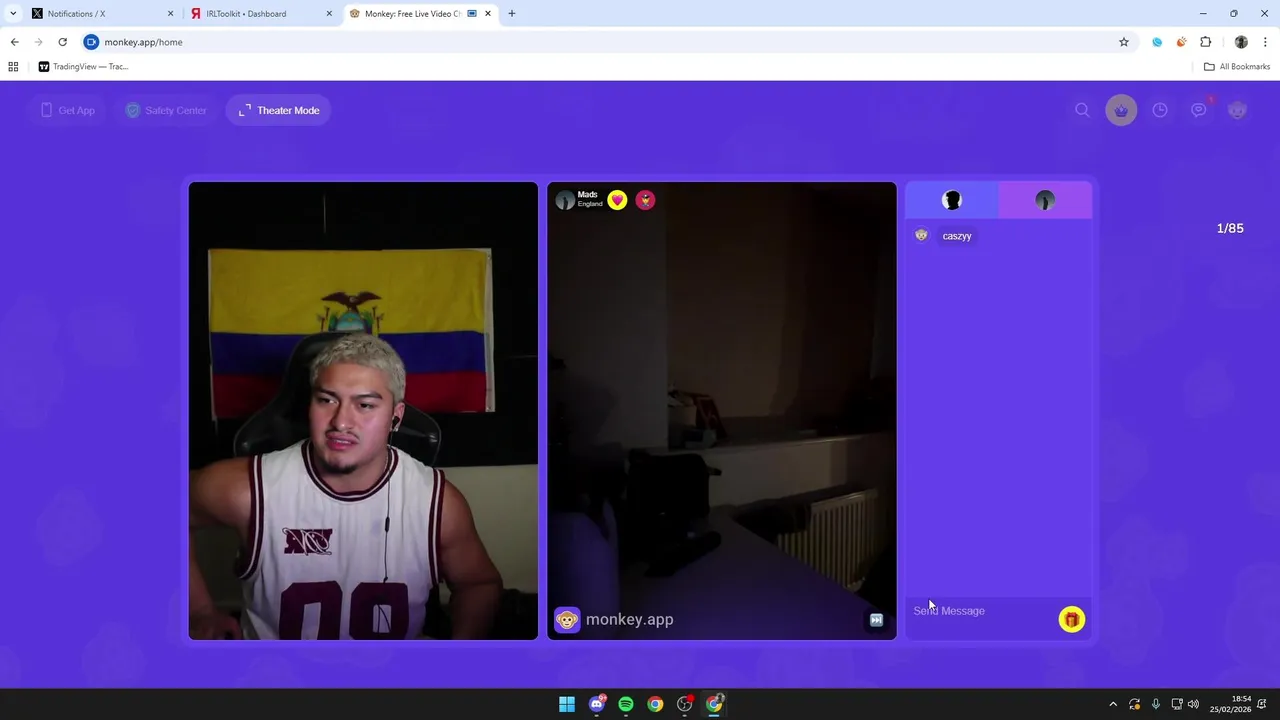Click the orange extension icon in toolbar
Screen dimensions: 1280x720
click(x=1181, y=42)
